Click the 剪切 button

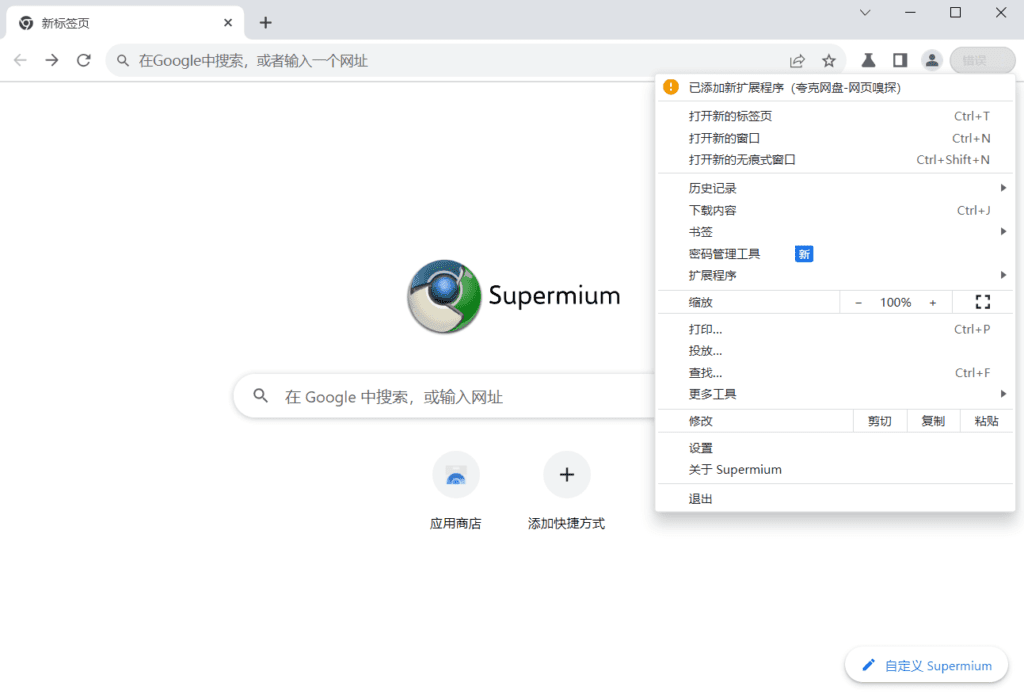click(x=880, y=421)
